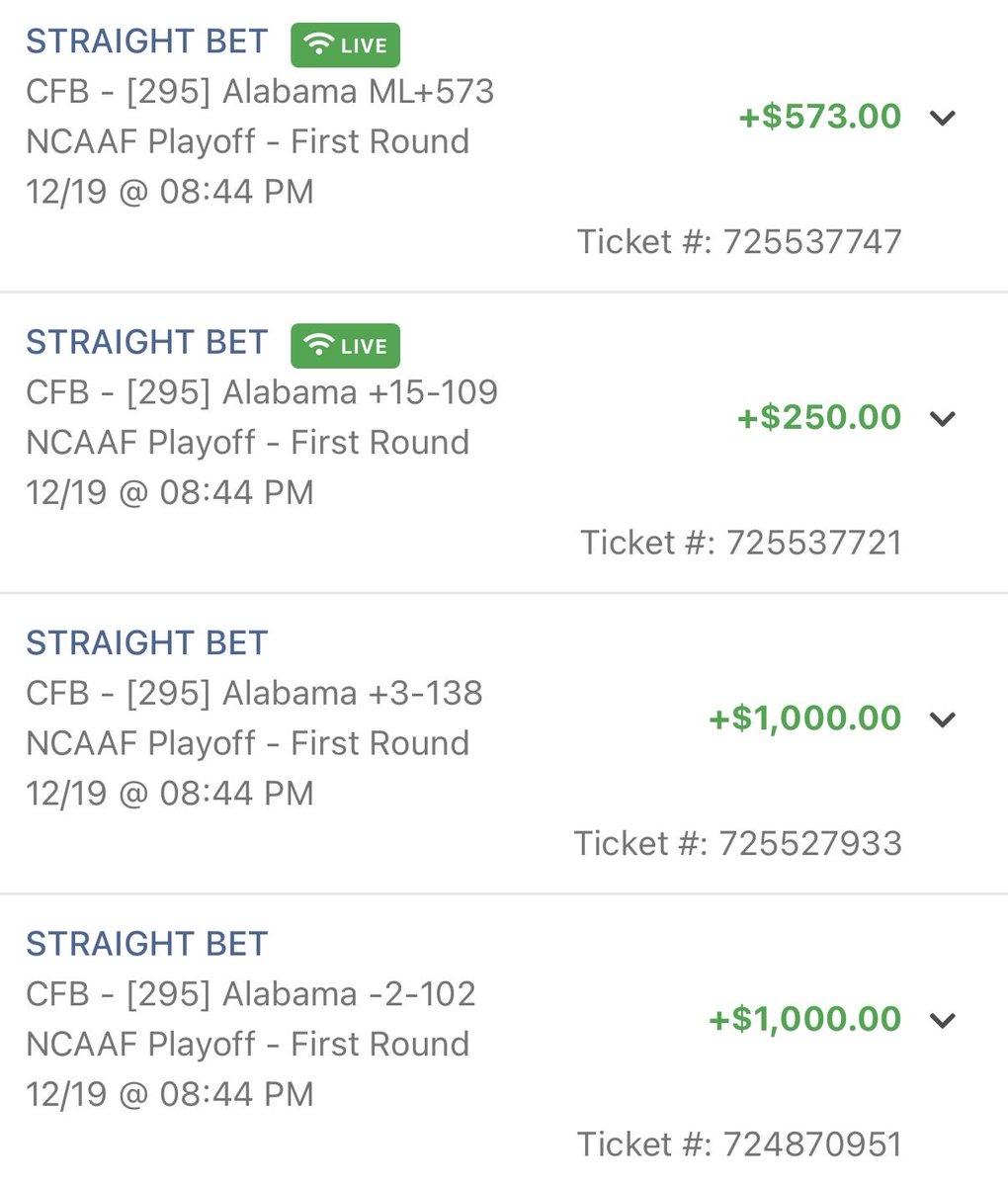Click the CFB - [295] Alabama -2-102 line

pyautogui.click(x=251, y=994)
